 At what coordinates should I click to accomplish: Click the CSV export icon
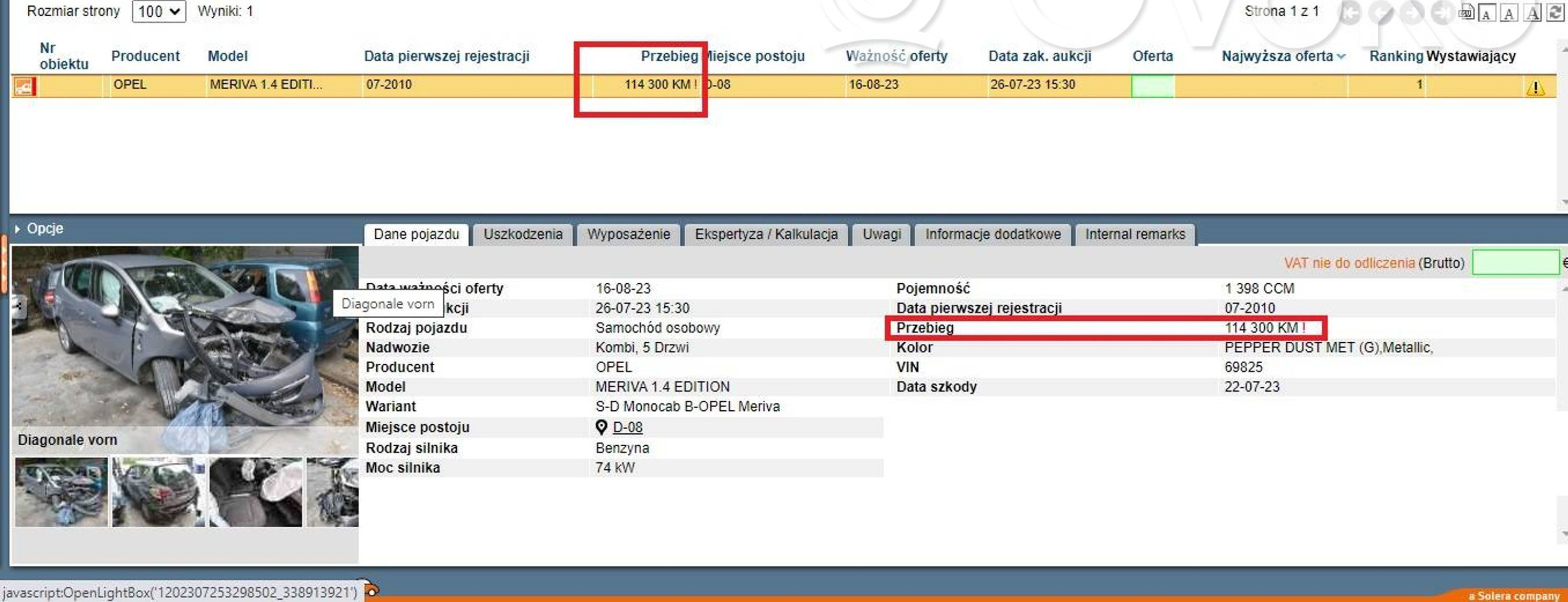point(1467,13)
